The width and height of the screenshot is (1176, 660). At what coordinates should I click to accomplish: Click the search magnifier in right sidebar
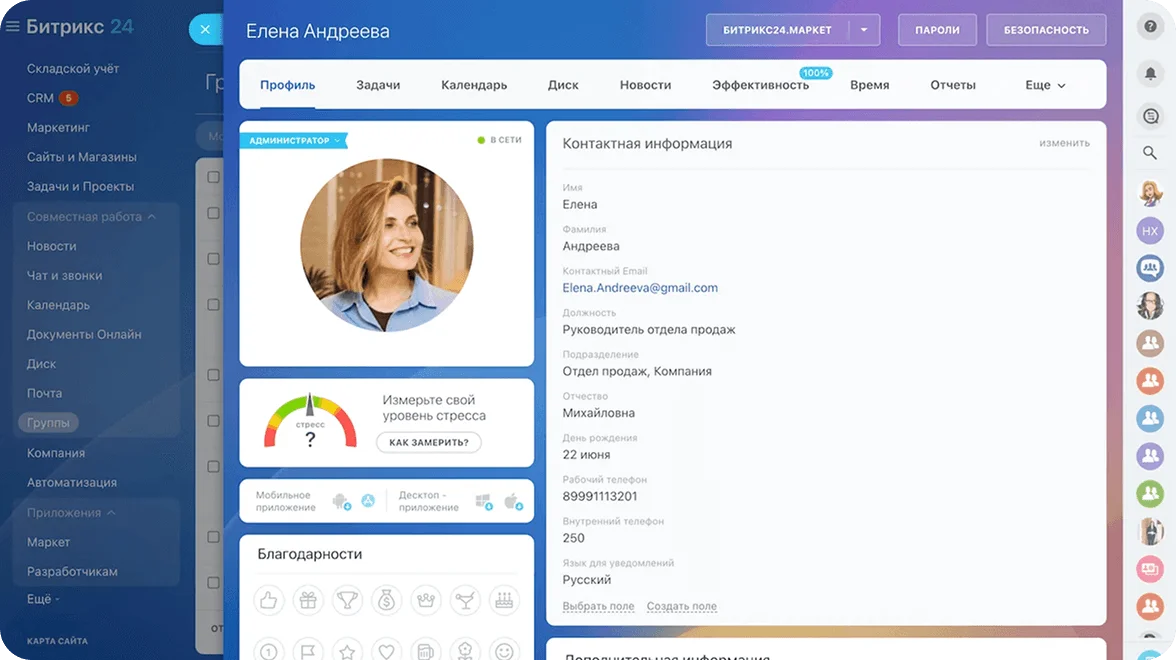1150,153
